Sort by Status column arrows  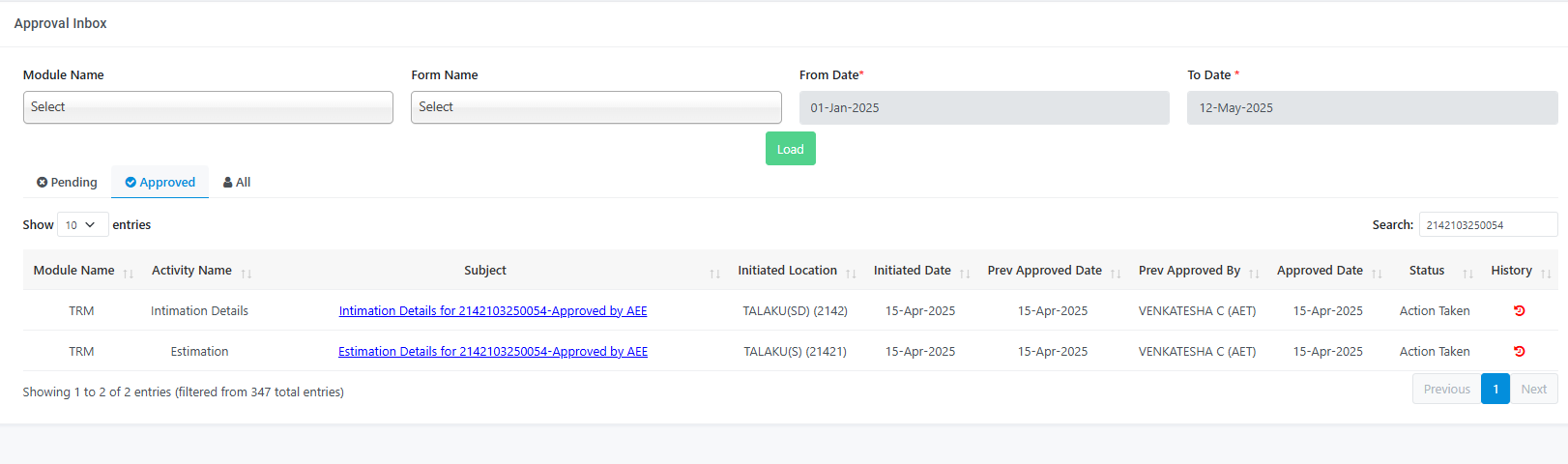tap(1467, 274)
